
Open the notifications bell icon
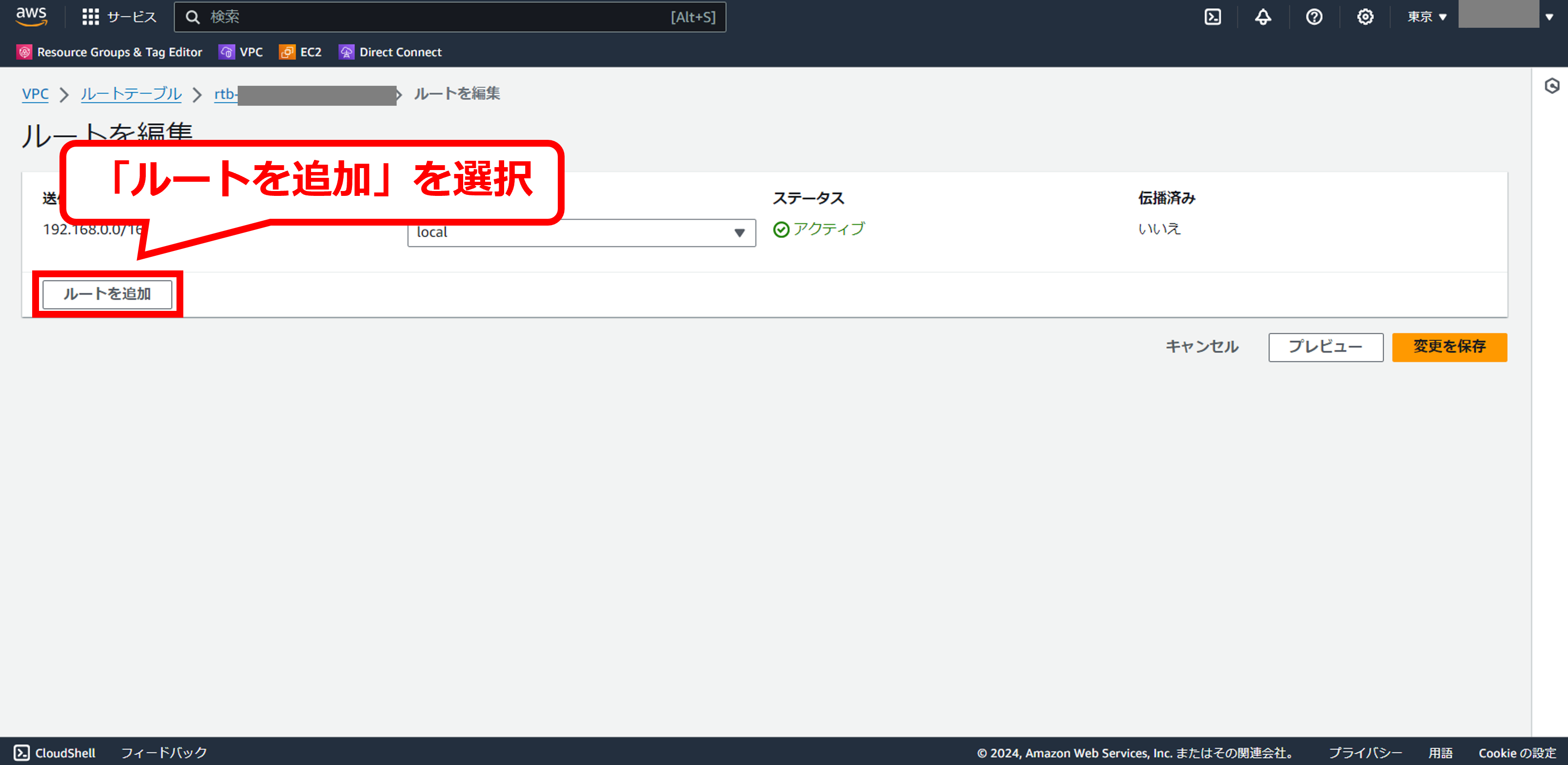click(x=1263, y=17)
